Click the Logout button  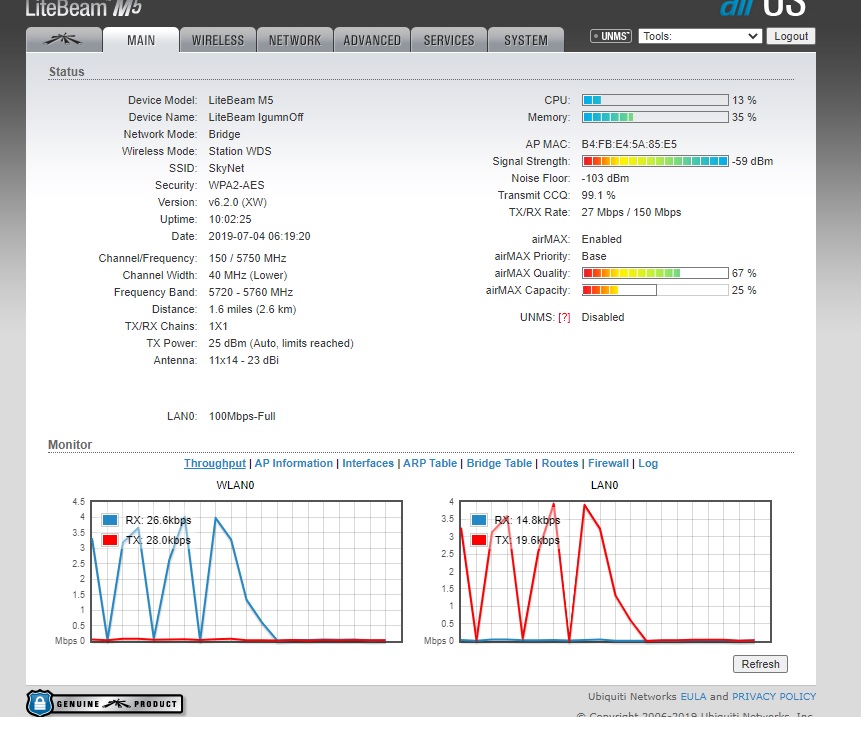(791, 36)
